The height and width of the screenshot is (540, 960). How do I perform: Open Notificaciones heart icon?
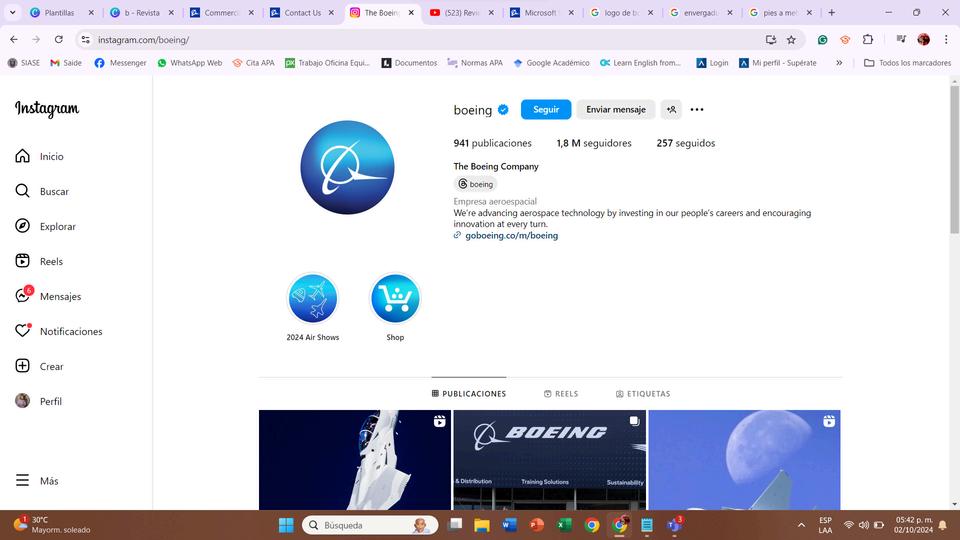58,331
